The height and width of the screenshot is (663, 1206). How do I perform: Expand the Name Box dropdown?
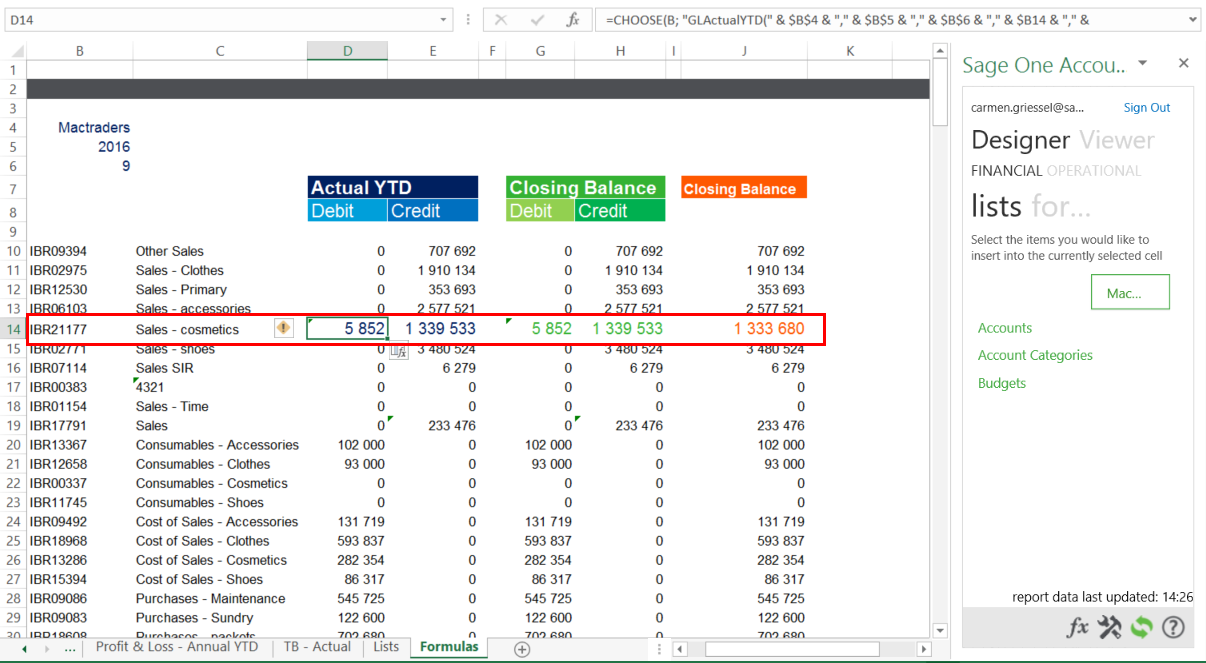444,20
